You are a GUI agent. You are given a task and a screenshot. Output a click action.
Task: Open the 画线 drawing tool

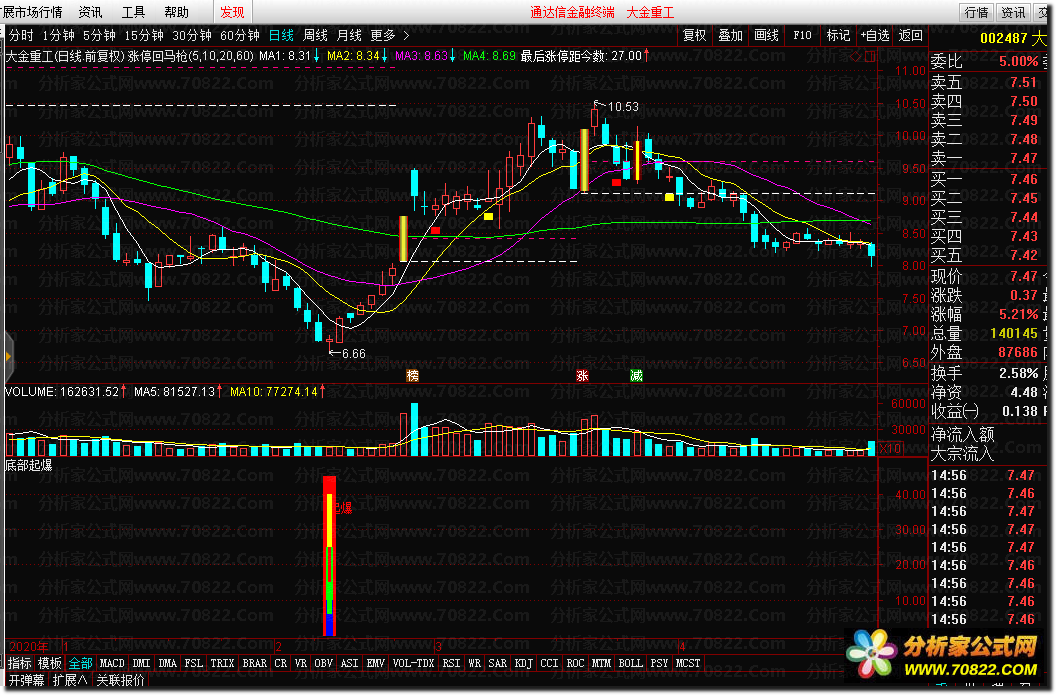[766, 35]
